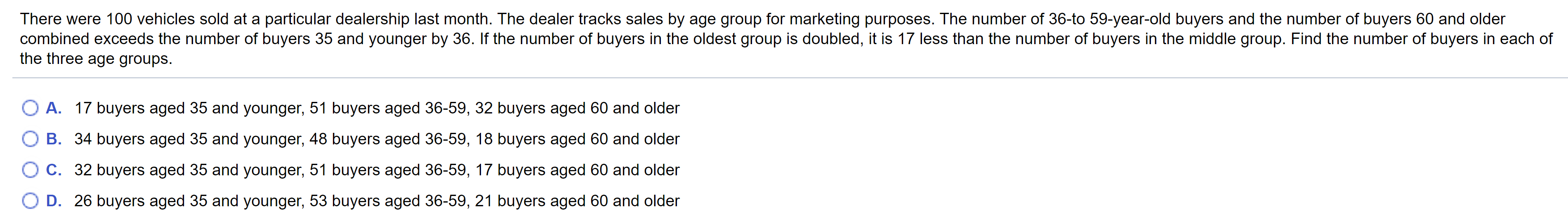Viewport: 1568px width, 224px height.
Task: Pick answer text starting with 32 buyers aged 35
Action: tap(377, 170)
